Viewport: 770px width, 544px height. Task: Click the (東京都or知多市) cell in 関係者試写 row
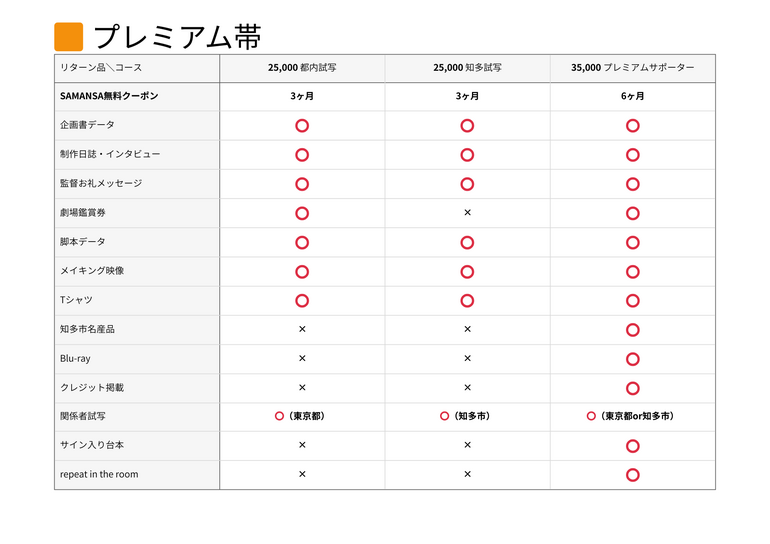pyautogui.click(x=631, y=416)
